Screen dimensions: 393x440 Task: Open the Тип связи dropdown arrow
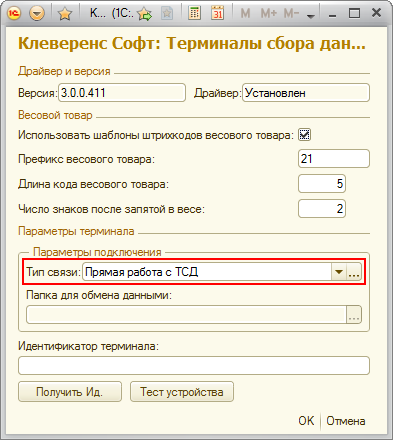click(x=339, y=272)
